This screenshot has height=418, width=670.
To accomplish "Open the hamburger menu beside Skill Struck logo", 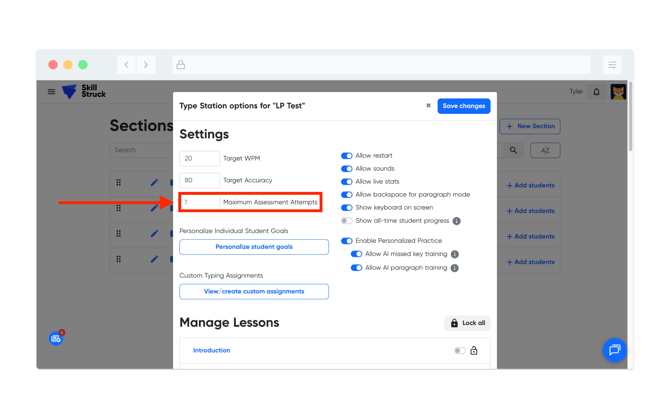I will point(52,92).
